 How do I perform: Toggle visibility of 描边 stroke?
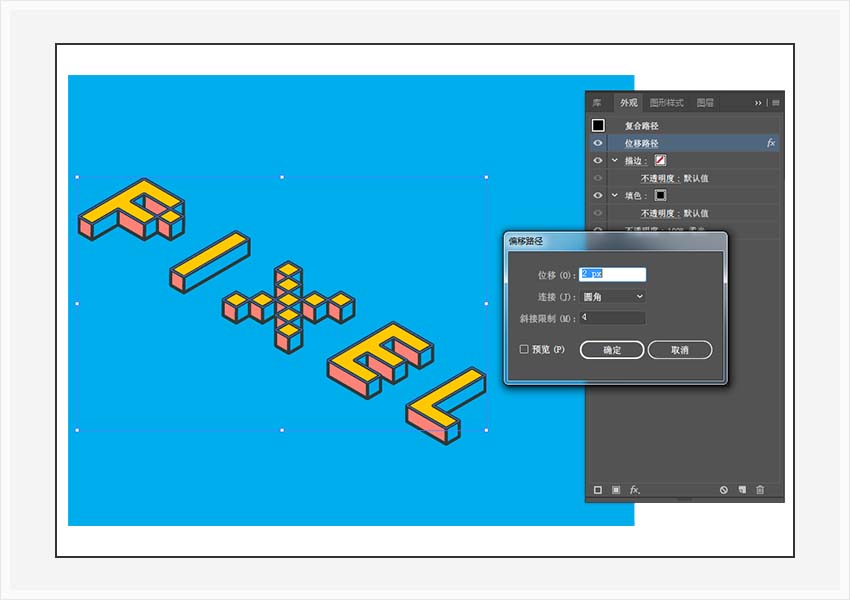(x=598, y=160)
